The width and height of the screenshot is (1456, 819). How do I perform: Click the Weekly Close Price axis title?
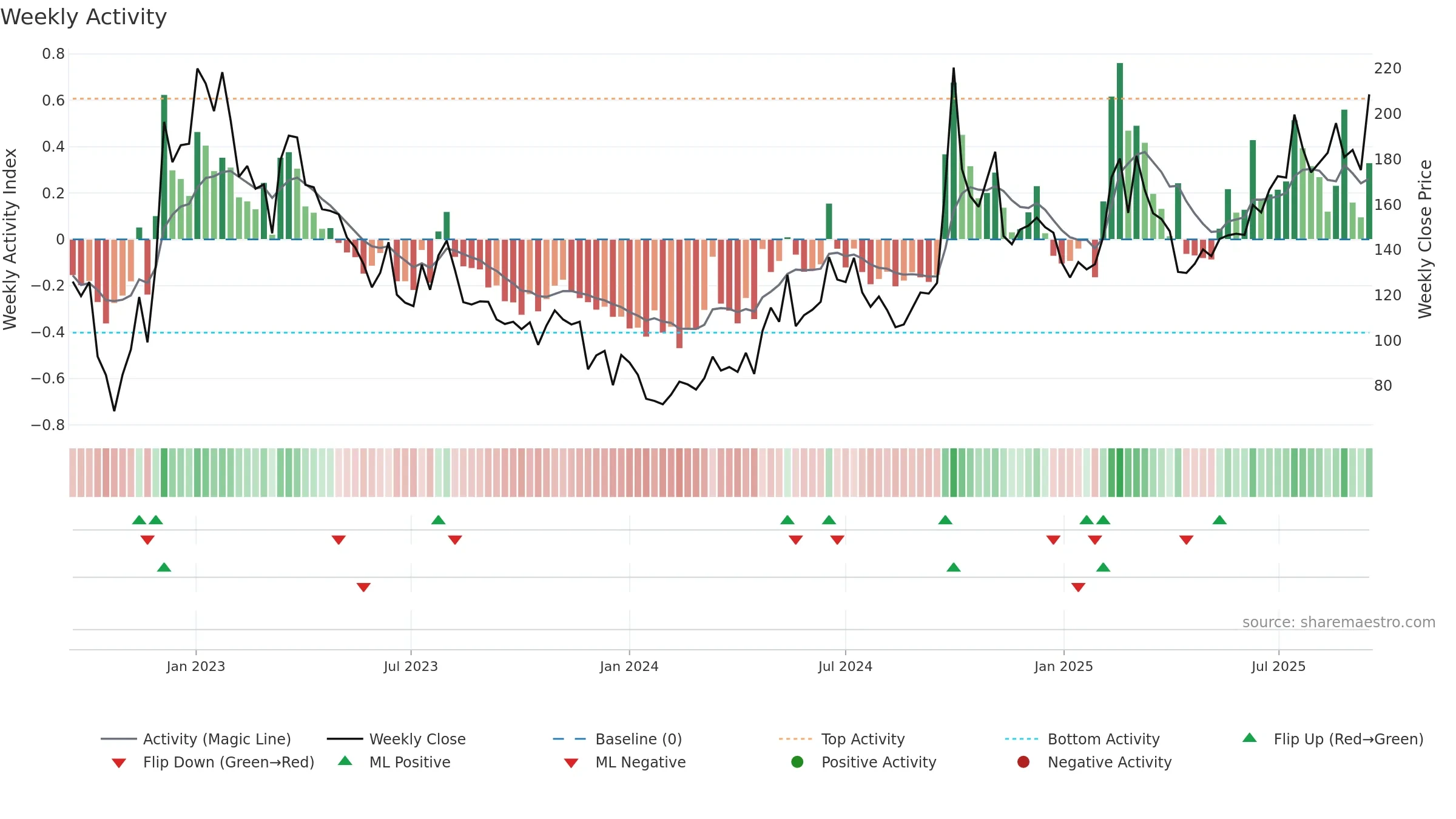coord(1425,239)
